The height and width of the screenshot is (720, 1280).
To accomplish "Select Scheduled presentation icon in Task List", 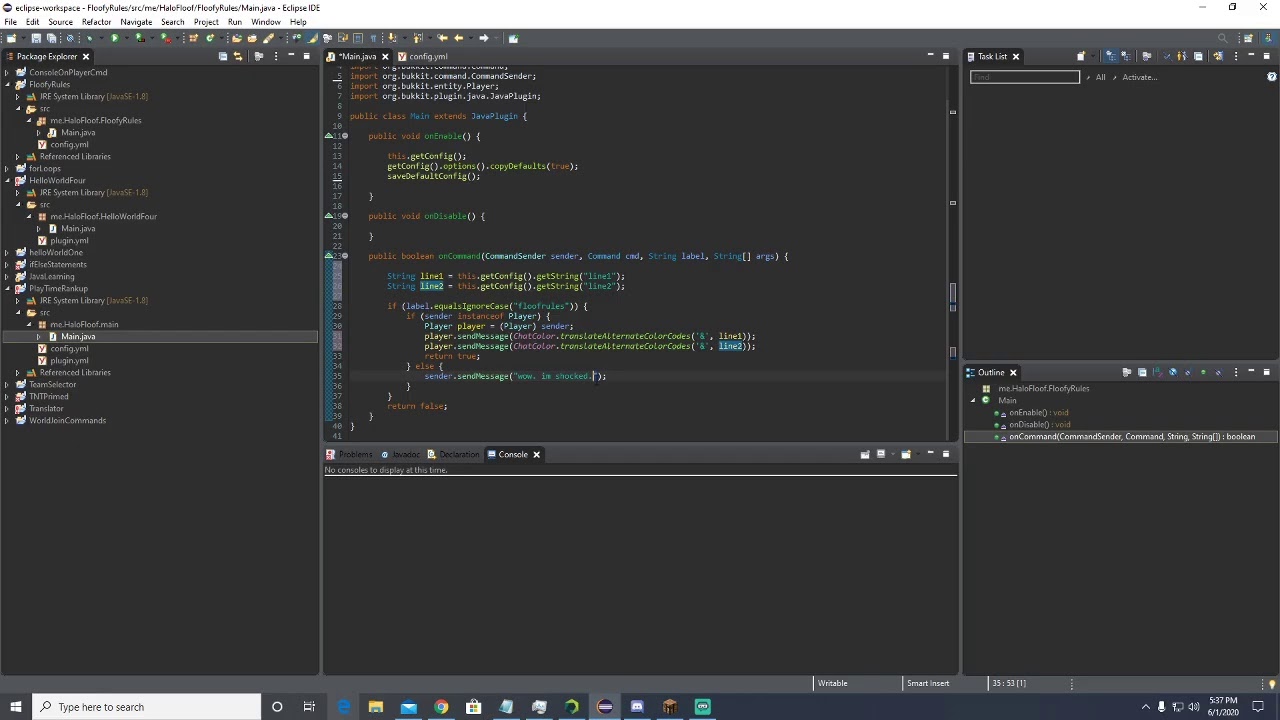I will 1126,56.
